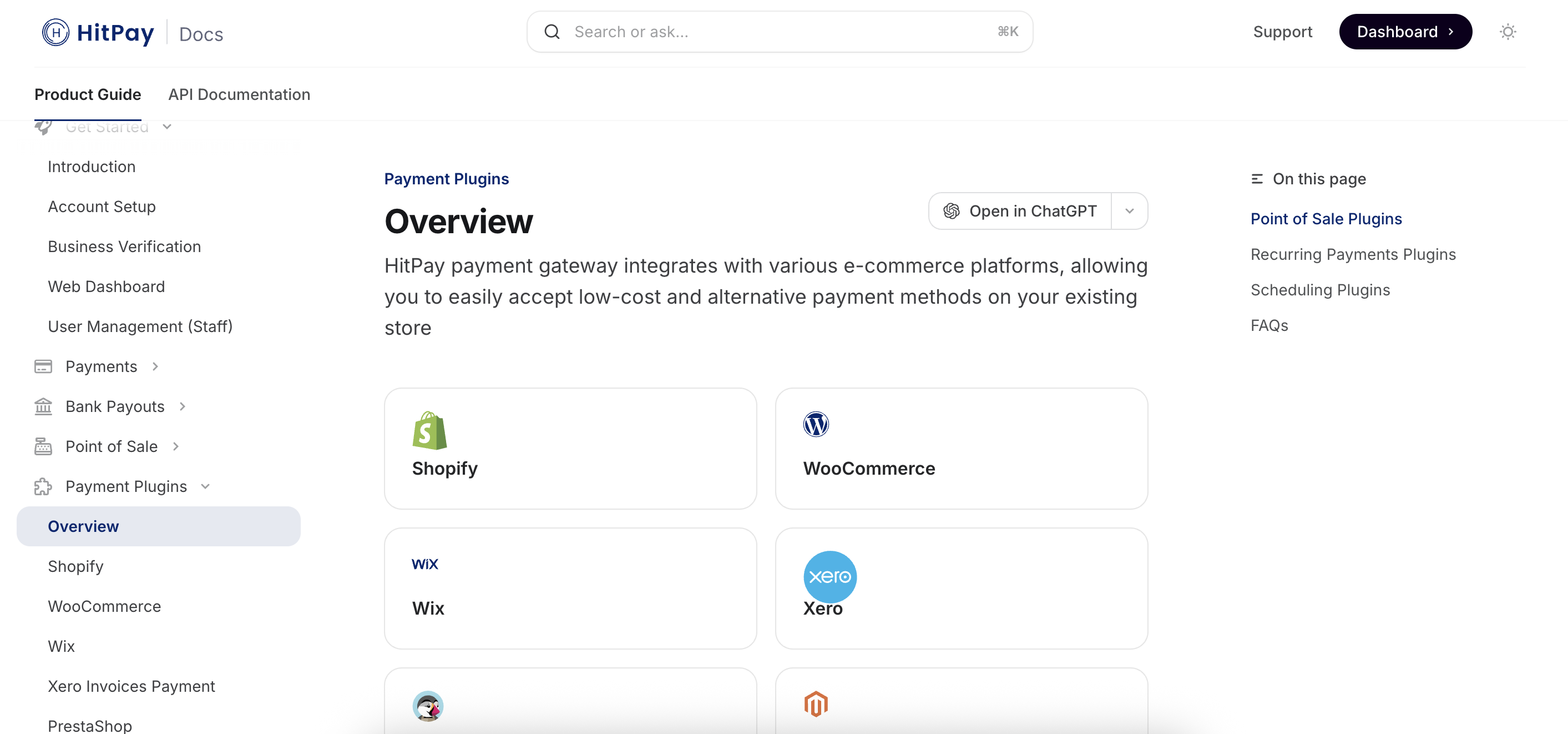
Task: Click the Payment Plugins breadcrumb link
Action: [x=446, y=179]
